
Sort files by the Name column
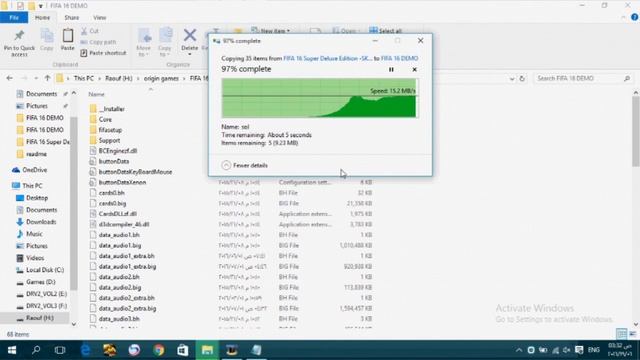coord(97,94)
